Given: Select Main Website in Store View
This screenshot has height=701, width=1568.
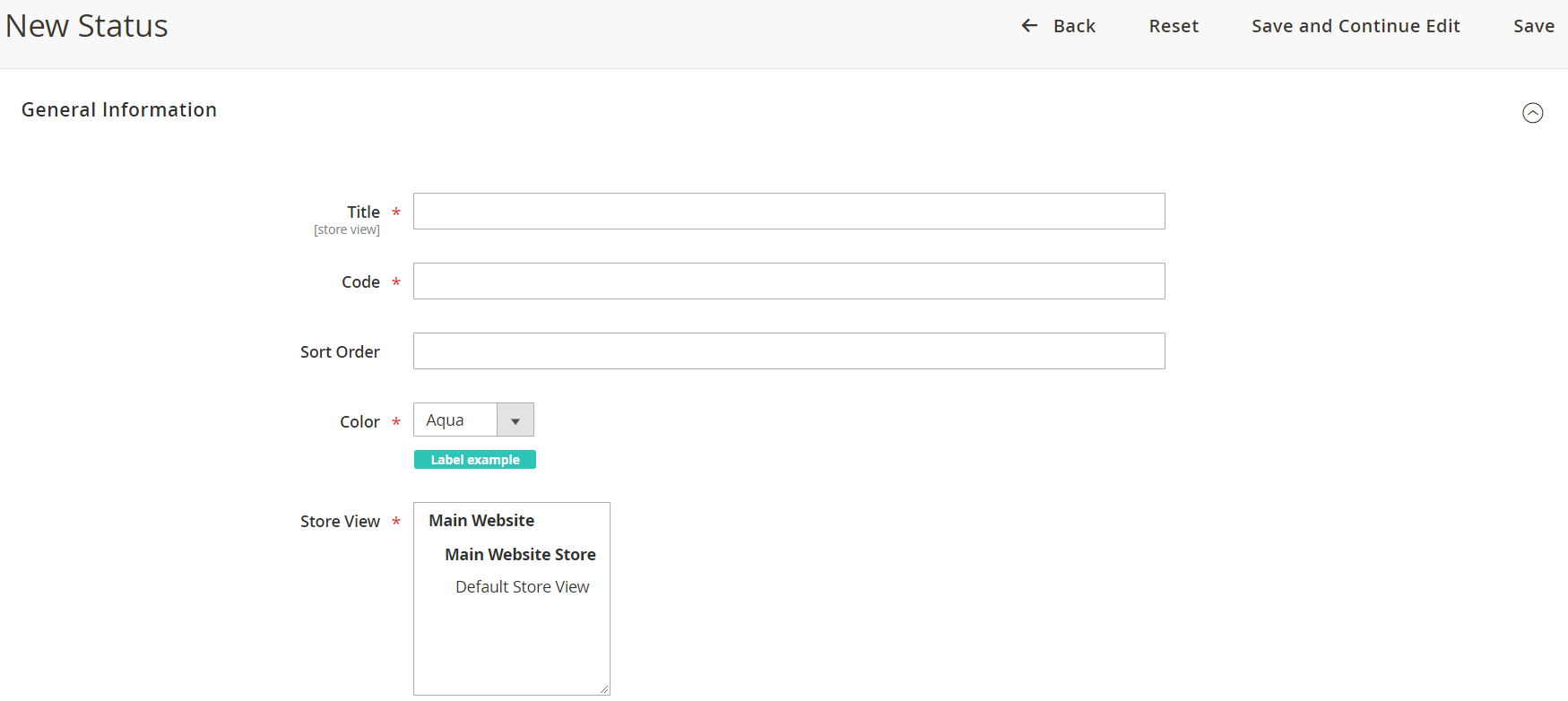Looking at the screenshot, I should [x=481, y=521].
